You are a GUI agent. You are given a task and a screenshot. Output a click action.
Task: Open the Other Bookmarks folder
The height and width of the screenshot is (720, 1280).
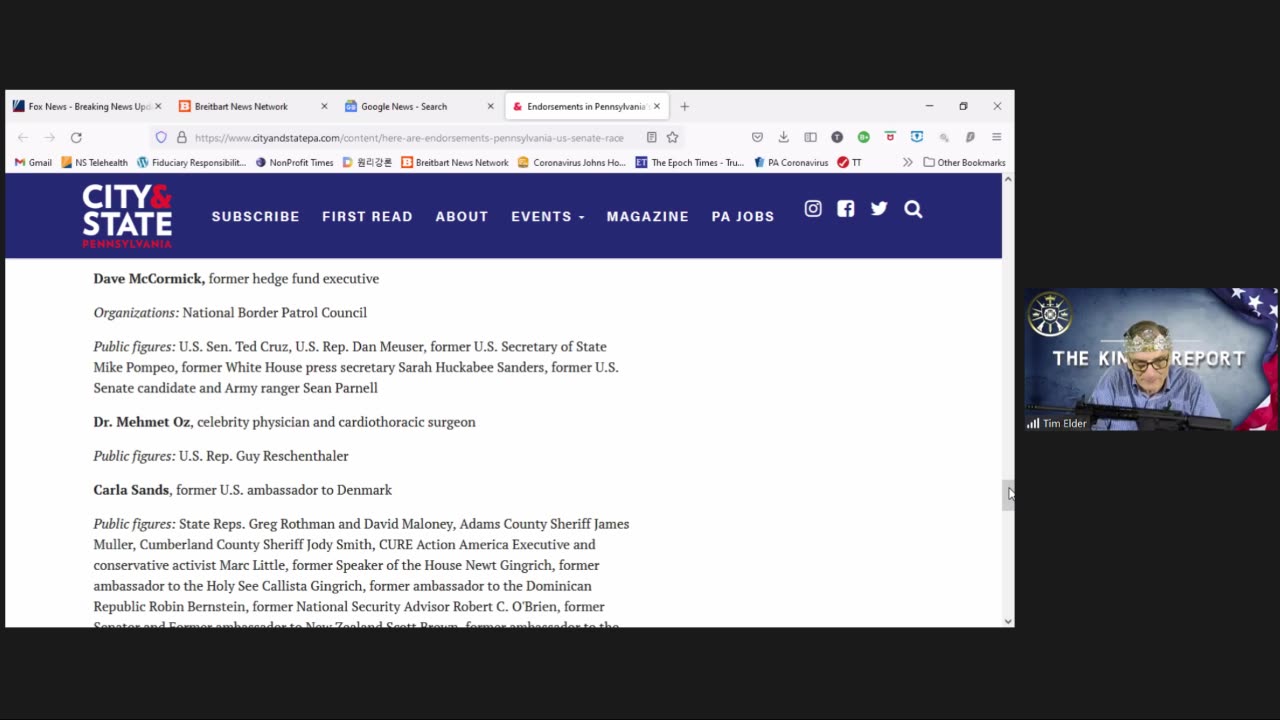tap(964, 162)
